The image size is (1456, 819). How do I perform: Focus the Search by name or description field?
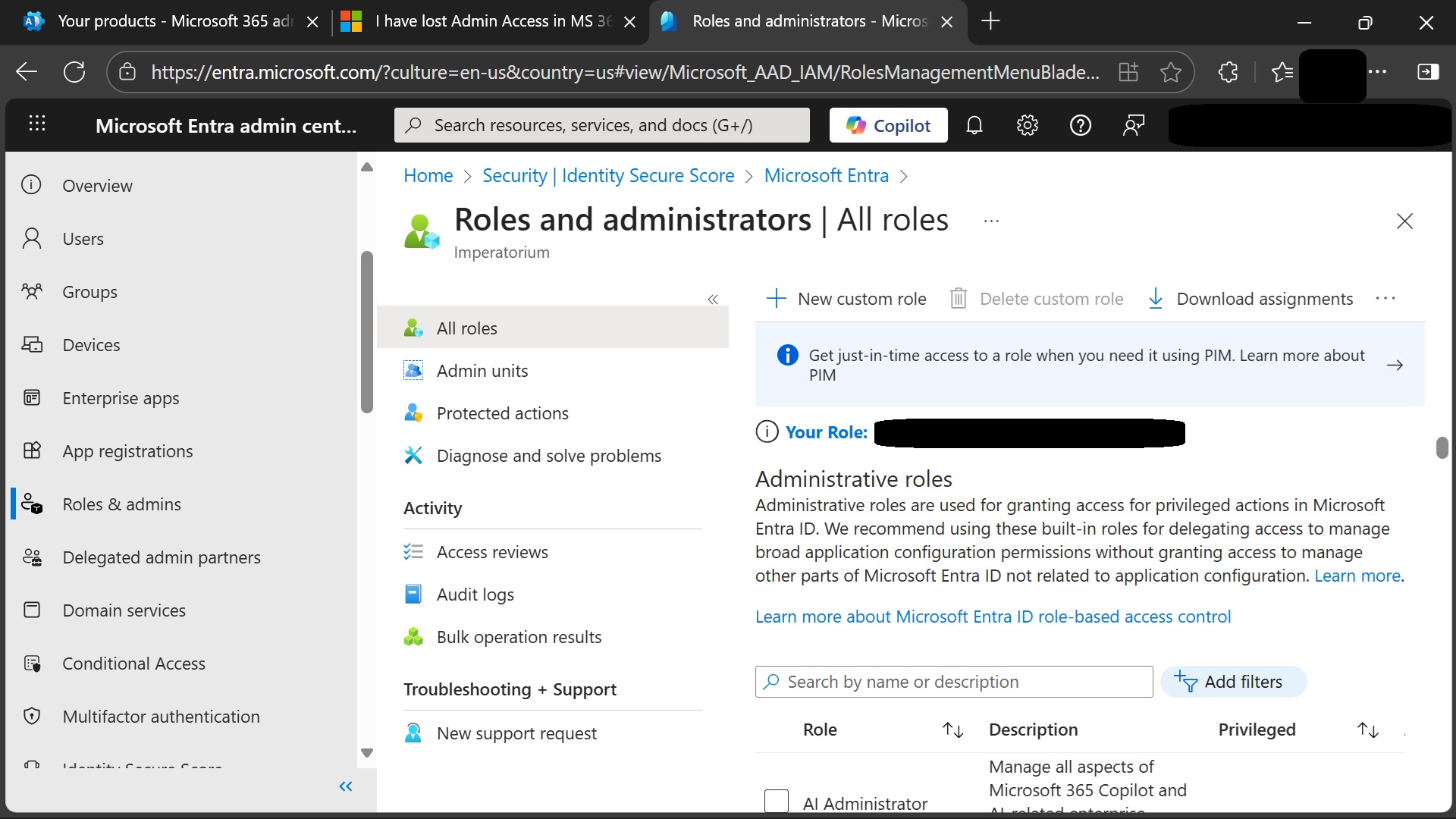(x=963, y=682)
